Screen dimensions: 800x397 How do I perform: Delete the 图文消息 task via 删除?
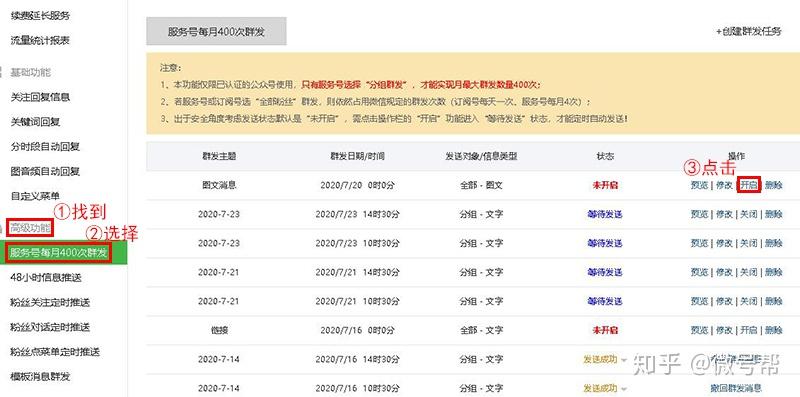773,185
